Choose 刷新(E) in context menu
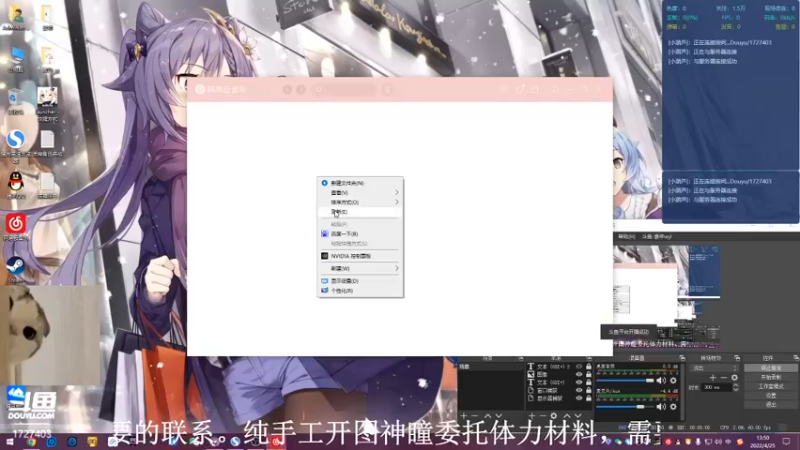 tap(360, 212)
